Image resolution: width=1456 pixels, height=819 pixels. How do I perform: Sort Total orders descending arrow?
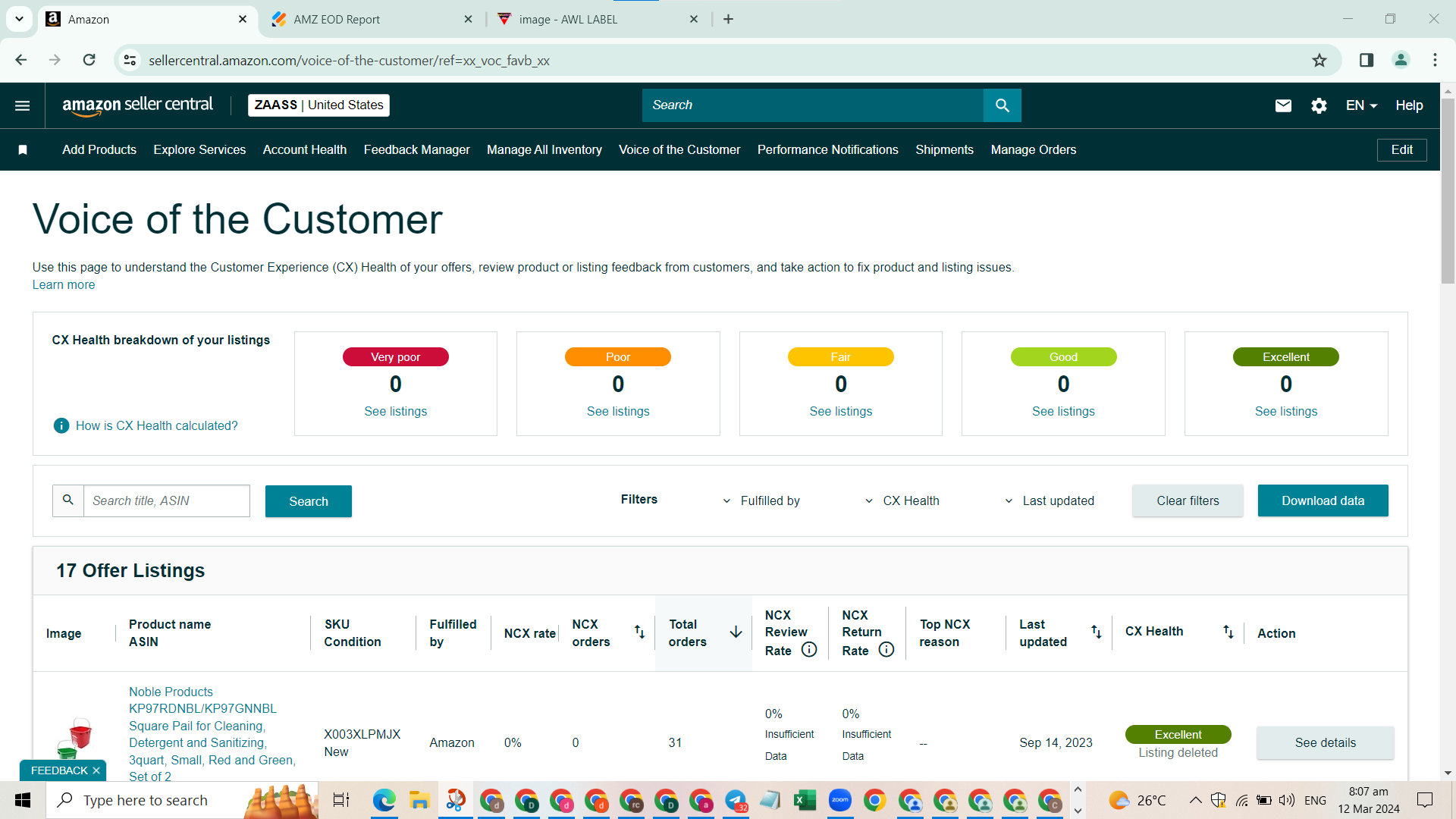click(736, 632)
